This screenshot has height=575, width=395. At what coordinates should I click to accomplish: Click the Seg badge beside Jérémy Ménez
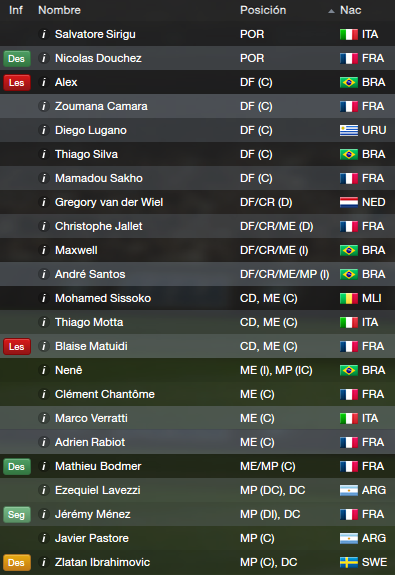pos(17,514)
